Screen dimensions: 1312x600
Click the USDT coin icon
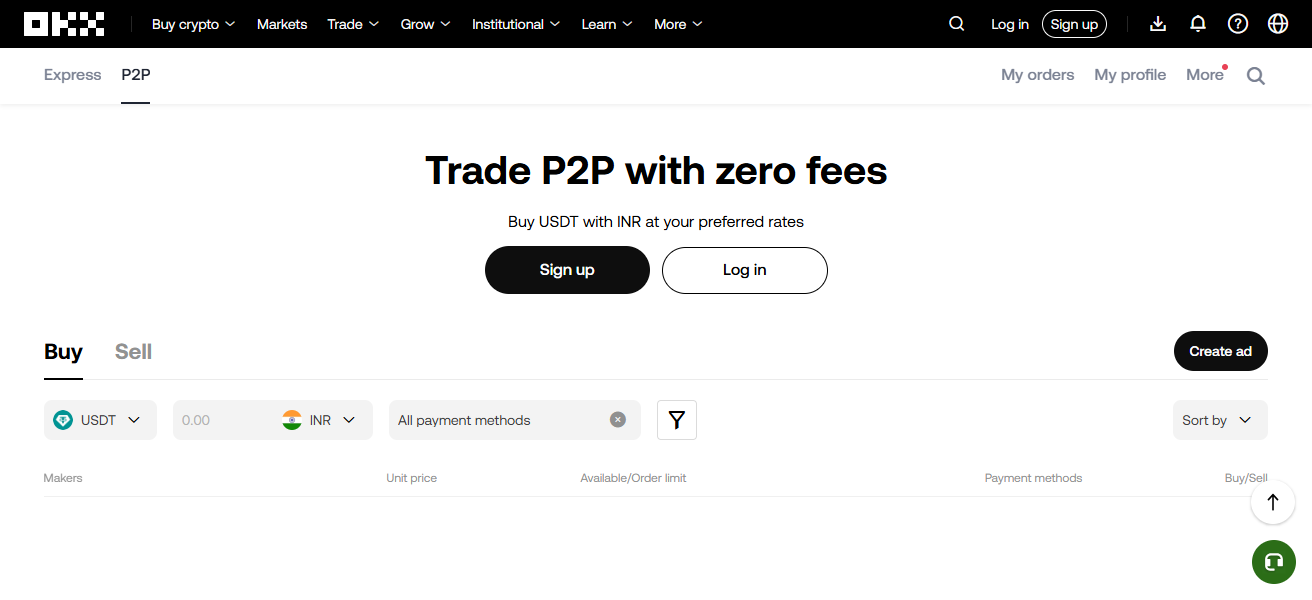[x=63, y=420]
